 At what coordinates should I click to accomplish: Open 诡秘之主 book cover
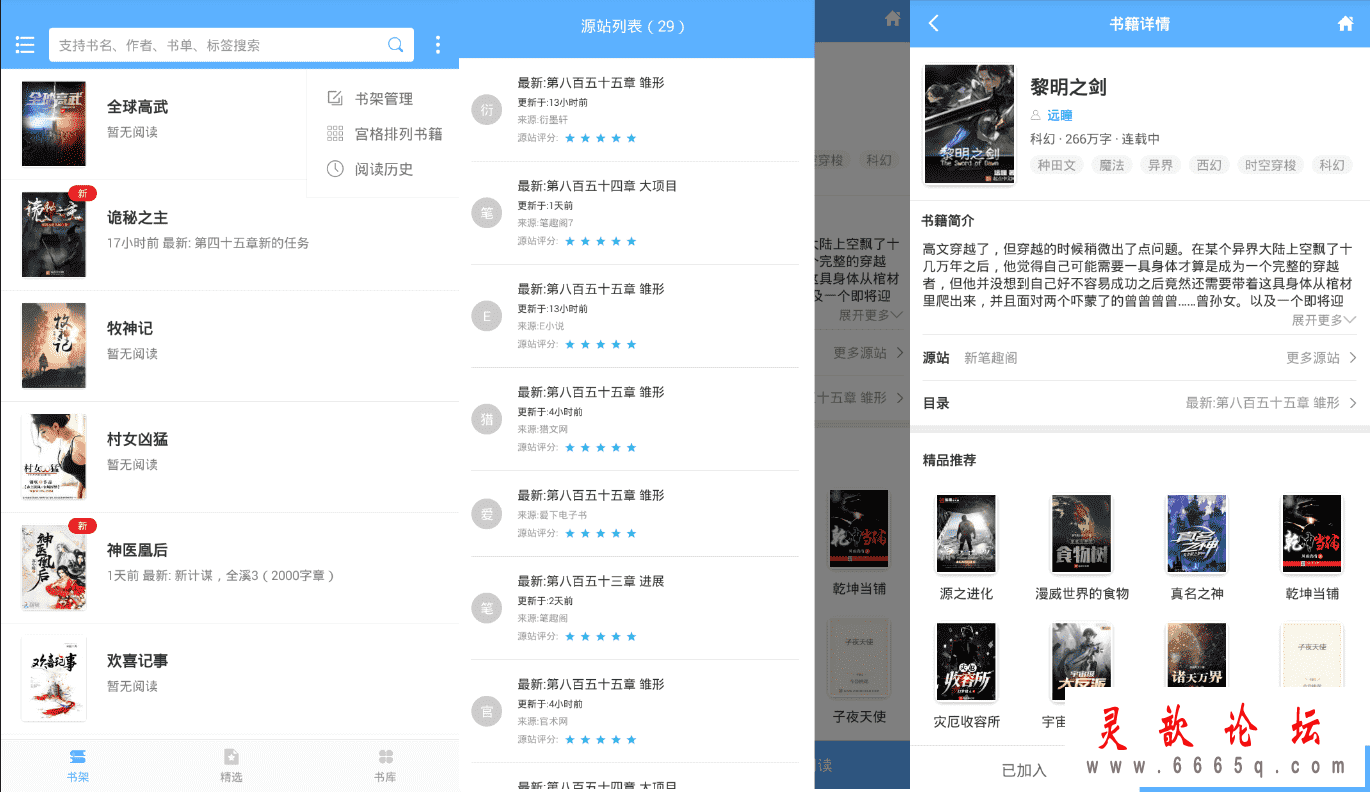(54, 235)
